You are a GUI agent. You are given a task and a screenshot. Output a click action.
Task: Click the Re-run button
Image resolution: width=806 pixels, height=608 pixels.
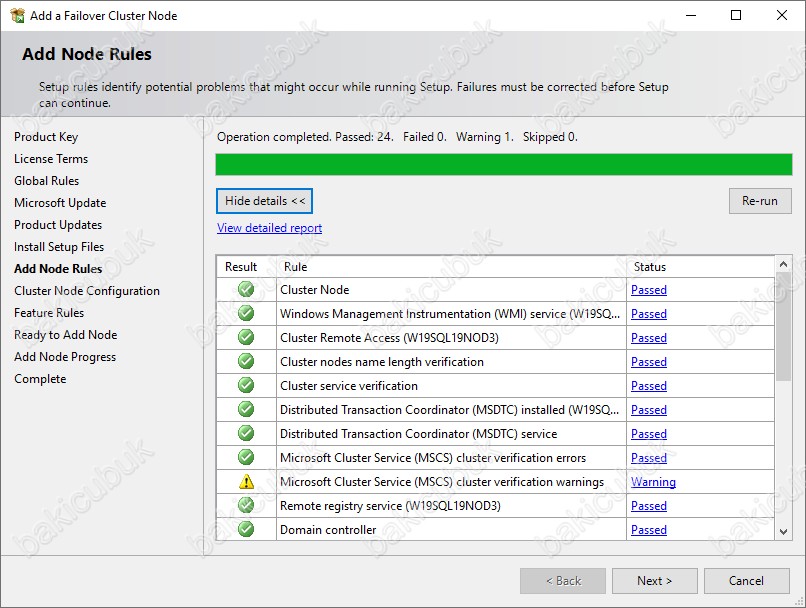(x=760, y=201)
